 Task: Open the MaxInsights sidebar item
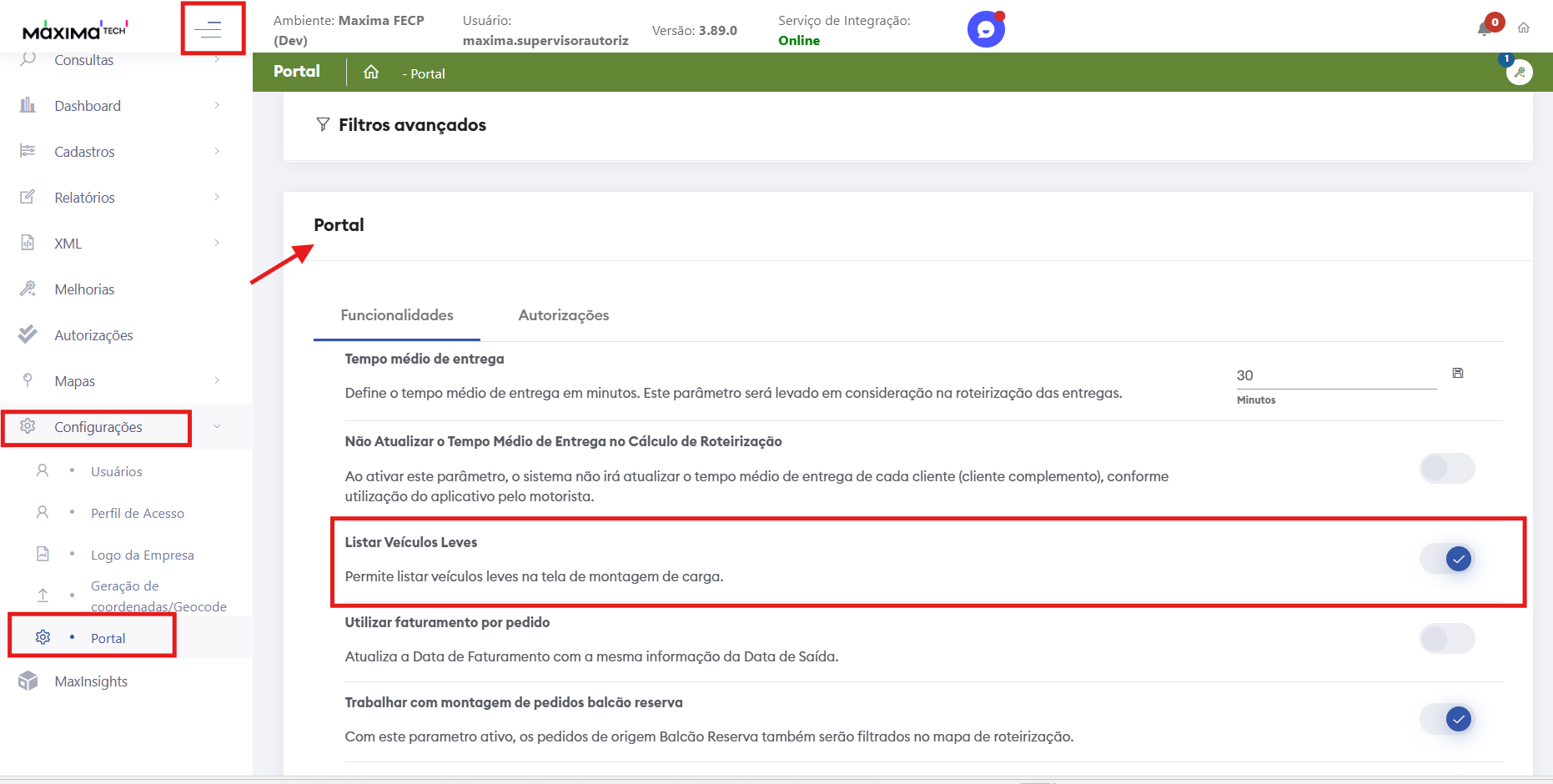pos(91,681)
